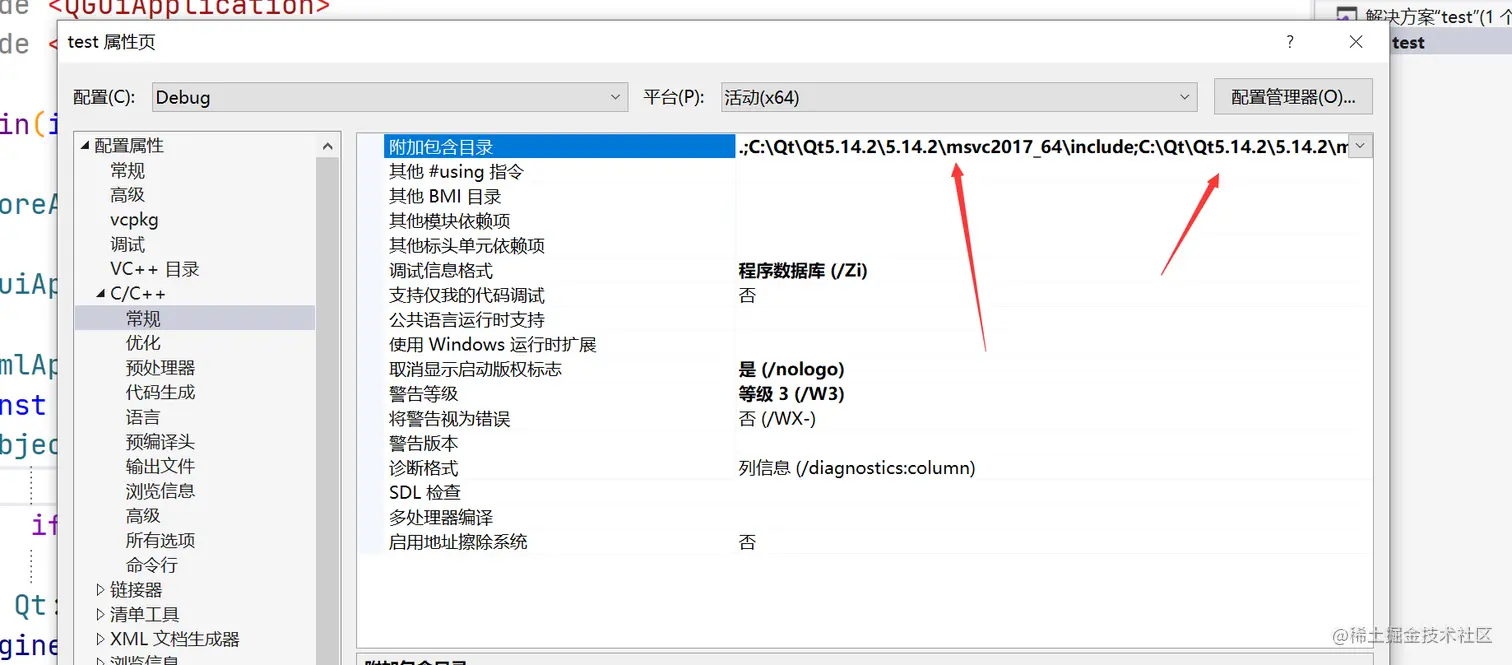The image size is (1512, 665).
Task: Click solution icon in Solution Explorer behind
Action: [x=1346, y=15]
